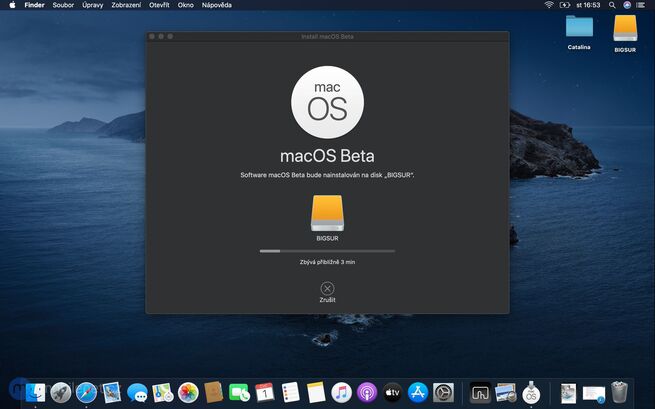Open the document stack in Dock
This screenshot has height=409, width=655.
pyautogui.click(x=568, y=393)
